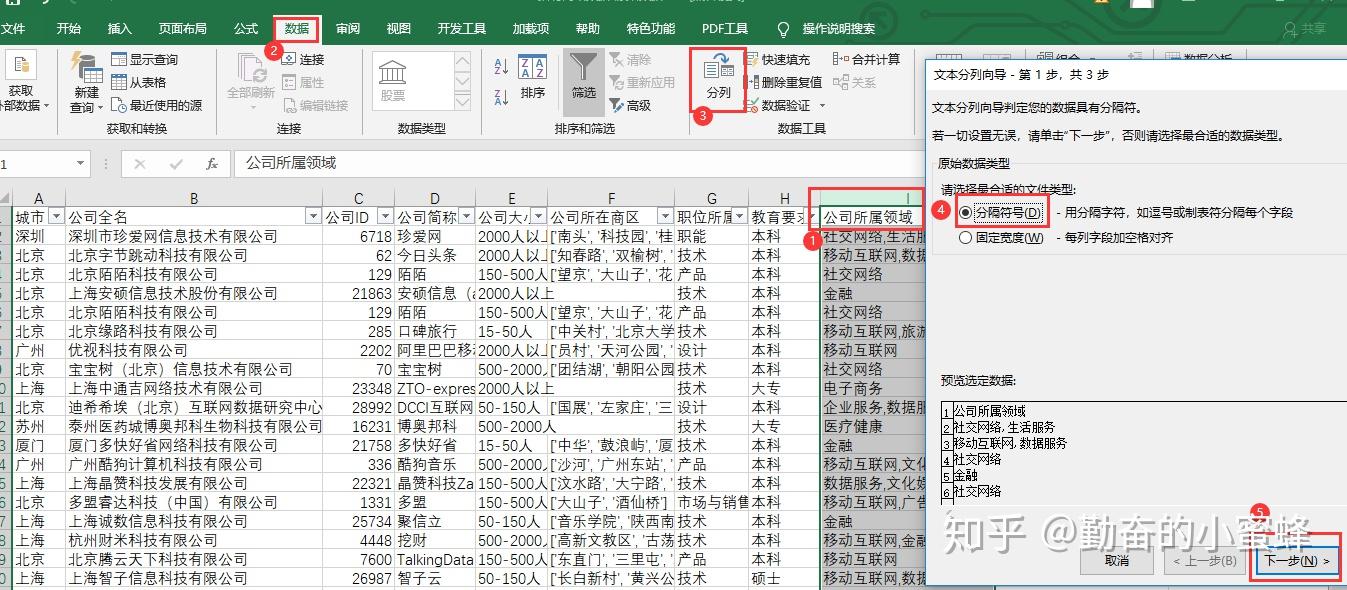Click 获取外部数据 icon
Image resolution: width=1347 pixels, height=590 pixels.
pyautogui.click(x=20, y=65)
